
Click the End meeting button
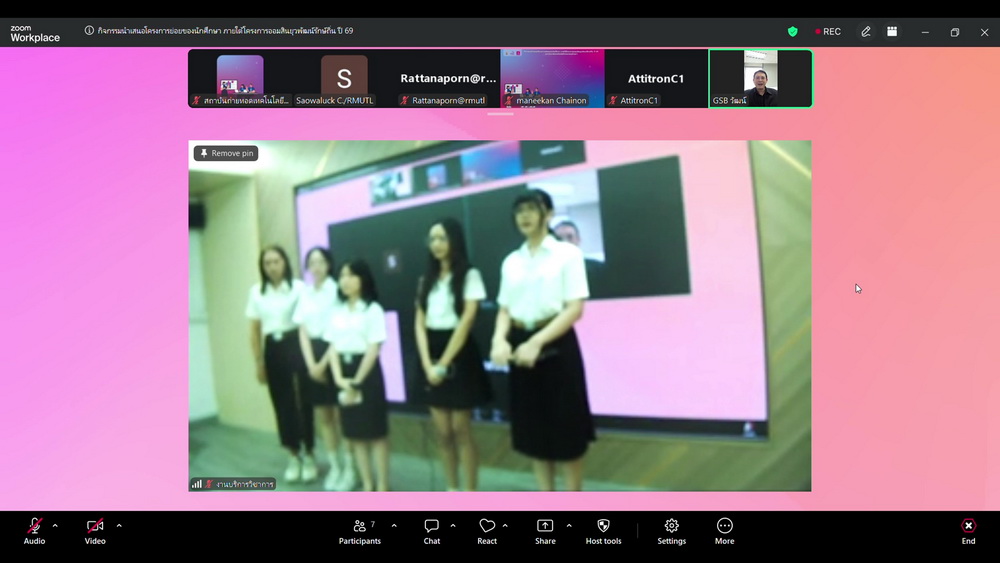pos(968,531)
